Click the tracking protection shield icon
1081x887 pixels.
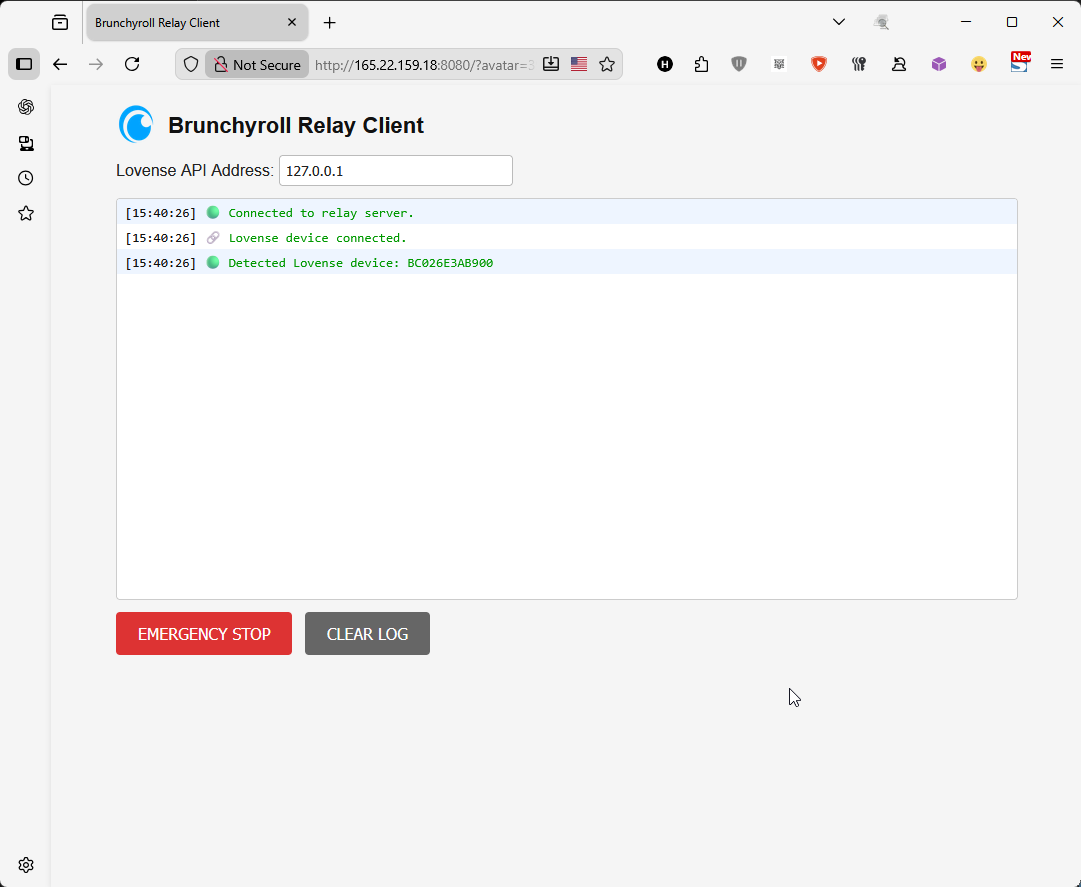(x=191, y=64)
